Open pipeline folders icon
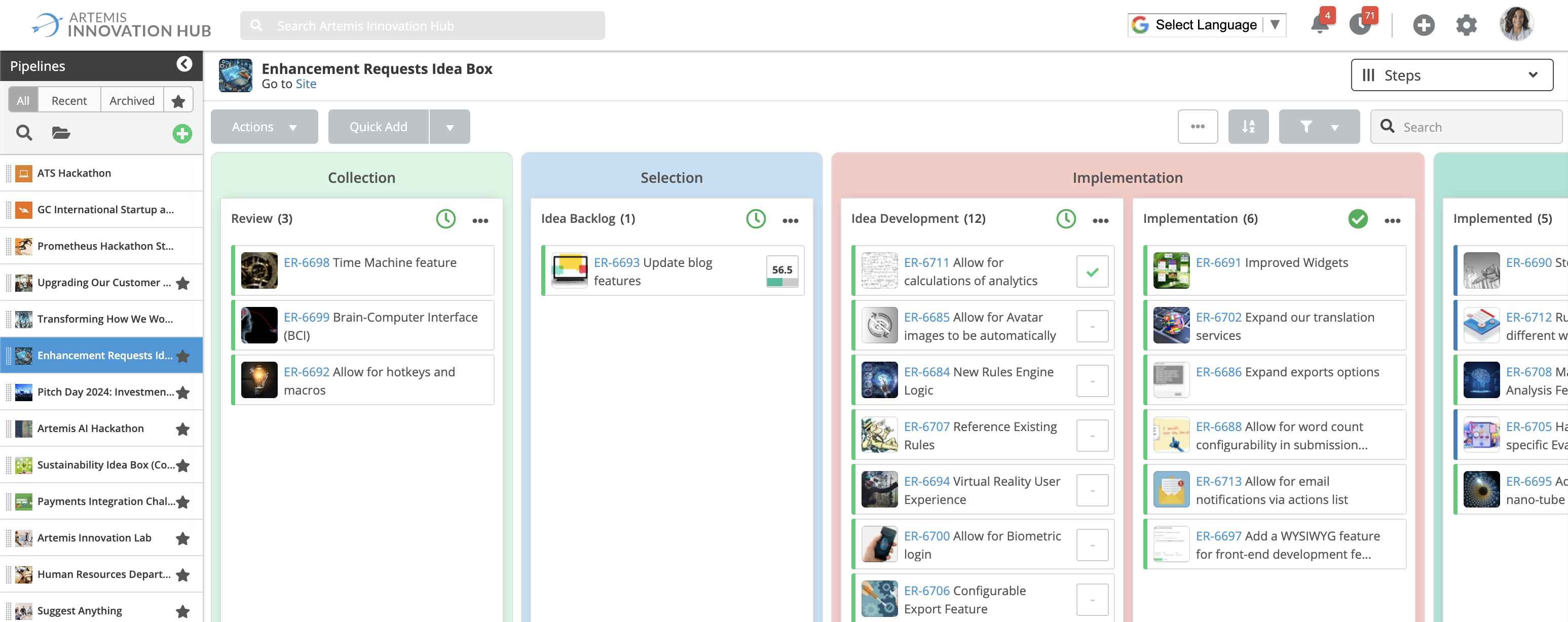1568x622 pixels. pyautogui.click(x=61, y=133)
